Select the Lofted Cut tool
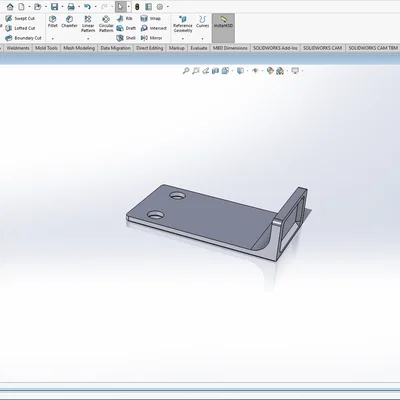This screenshot has width=400, height=400. [x=20, y=28]
